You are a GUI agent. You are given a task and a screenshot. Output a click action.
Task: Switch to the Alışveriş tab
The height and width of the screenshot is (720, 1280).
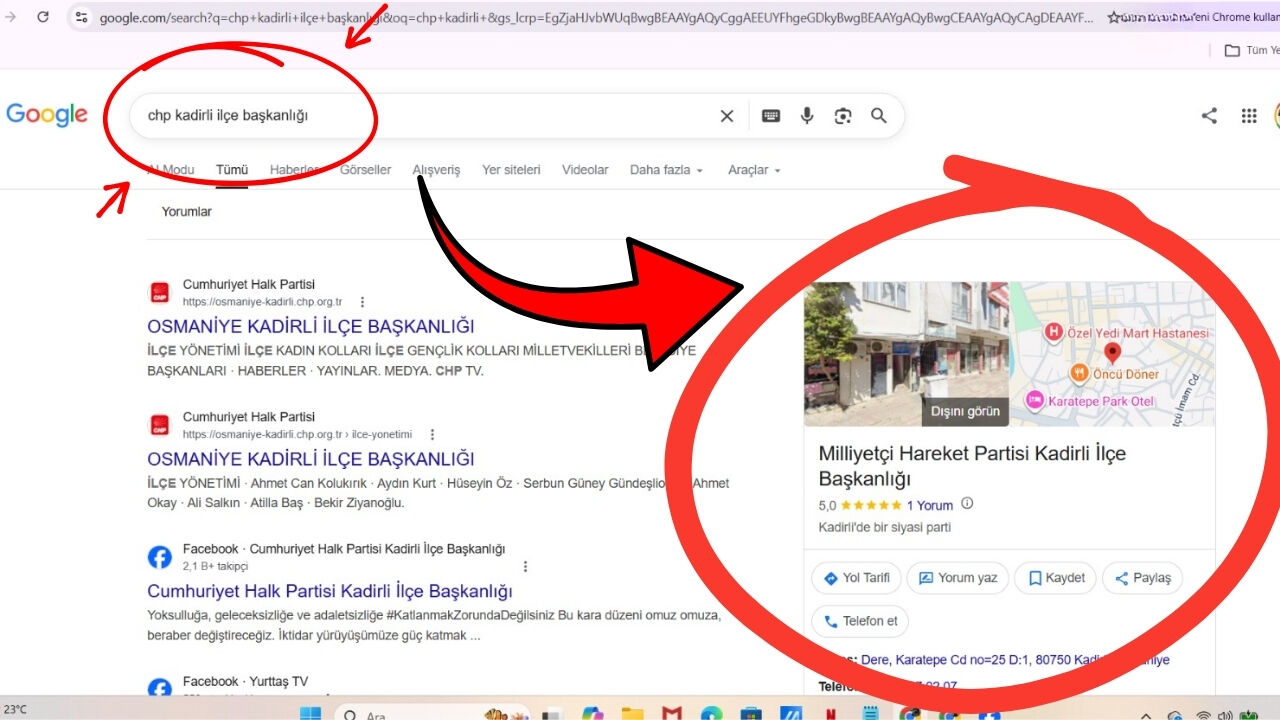click(x=437, y=170)
